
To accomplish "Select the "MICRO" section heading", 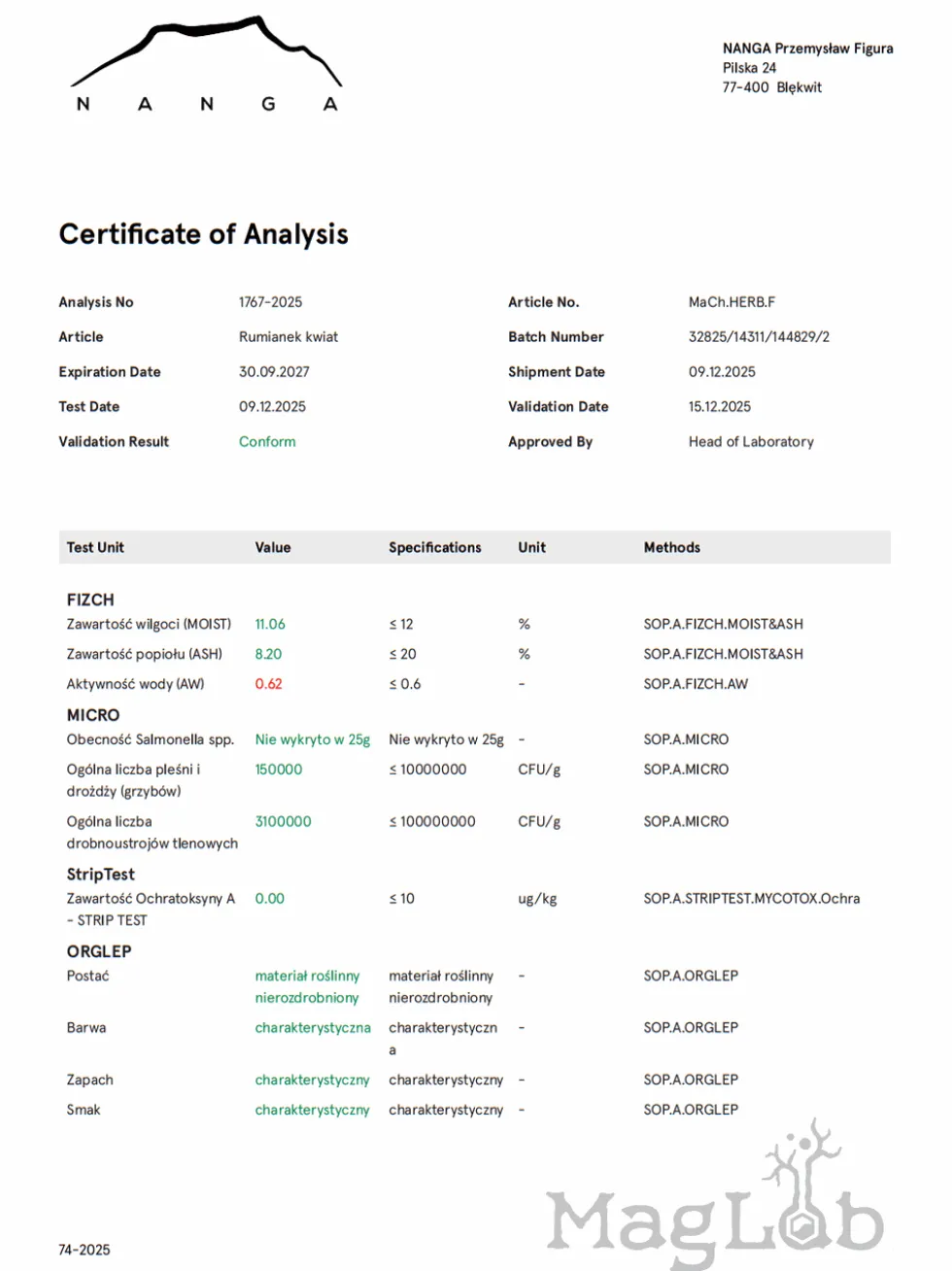I will point(93,716).
